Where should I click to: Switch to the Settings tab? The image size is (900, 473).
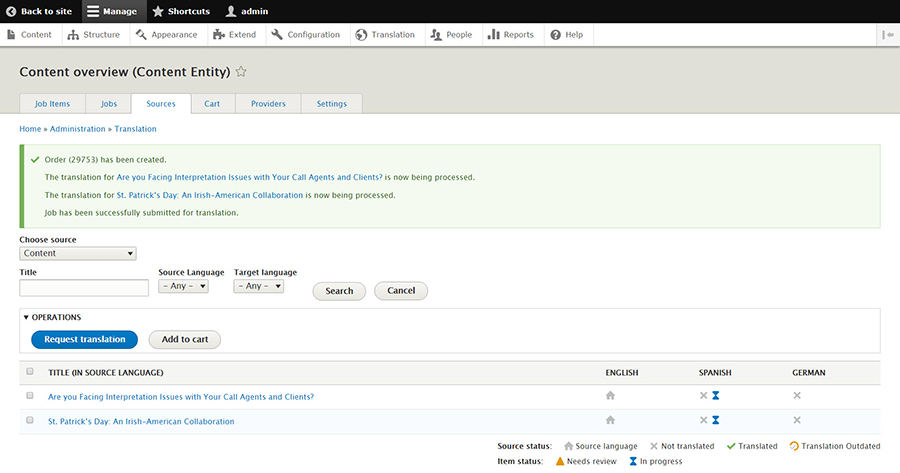click(x=332, y=104)
